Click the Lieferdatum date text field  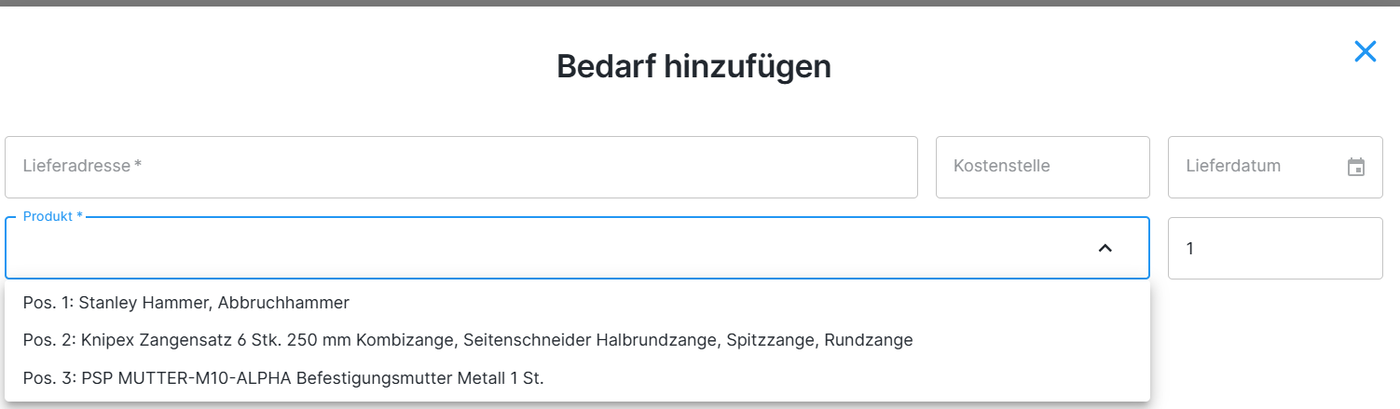click(1250, 167)
